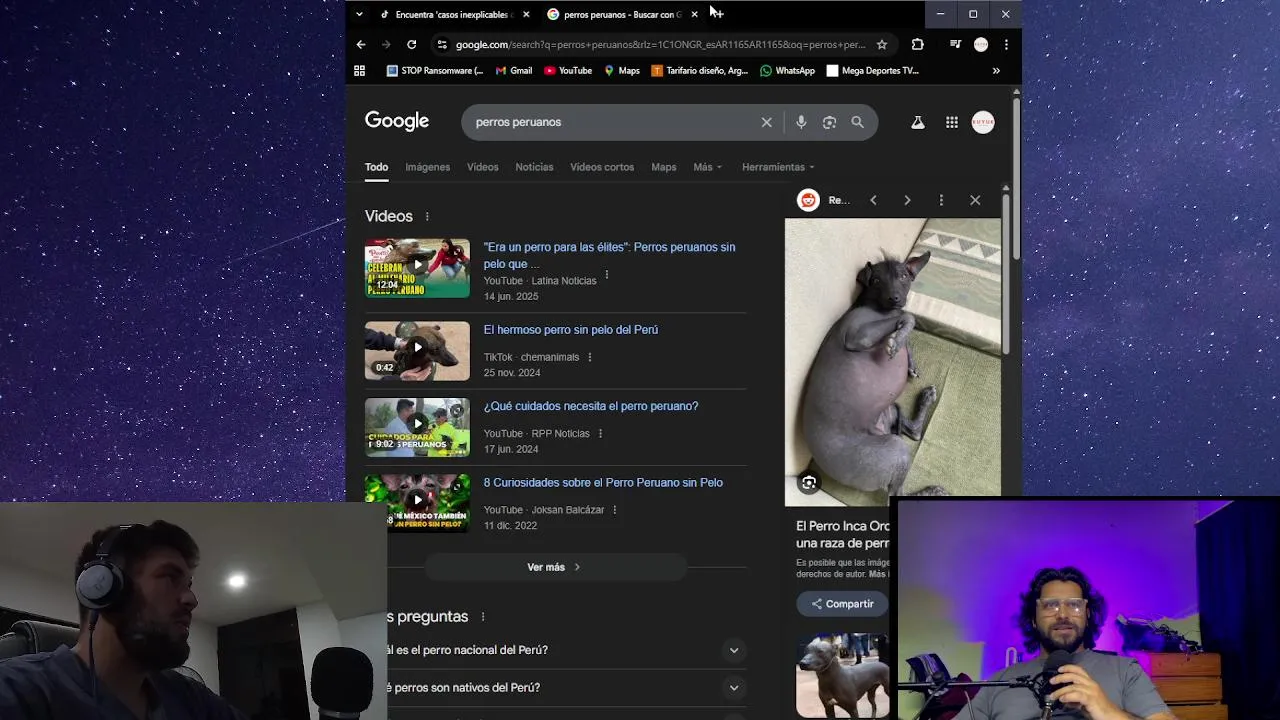Open the Tarifario diseño bookmark

[699, 71]
